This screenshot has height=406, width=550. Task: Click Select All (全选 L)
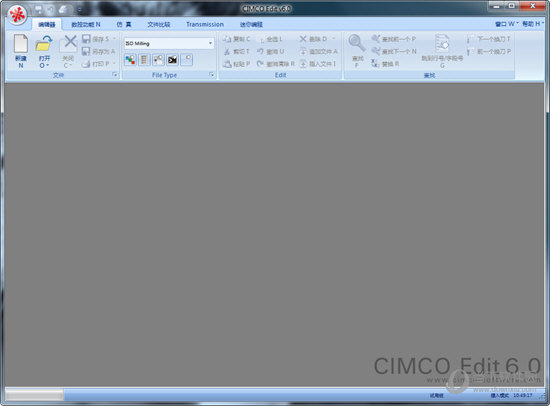[x=270, y=39]
